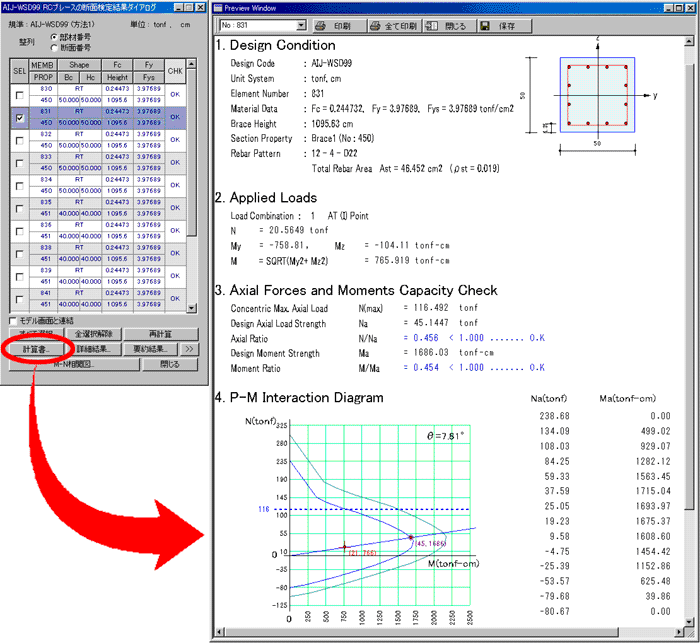Click the OK check result for member 835
700x643 pixels.
pyautogui.click(x=175, y=208)
